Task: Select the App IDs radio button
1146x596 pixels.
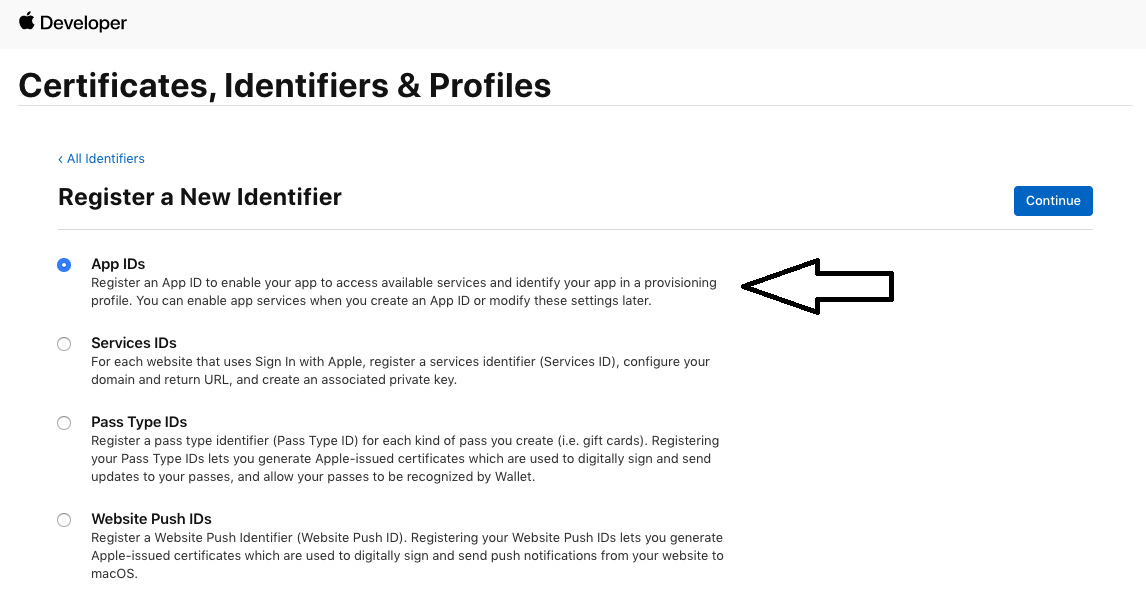Action: (x=64, y=265)
